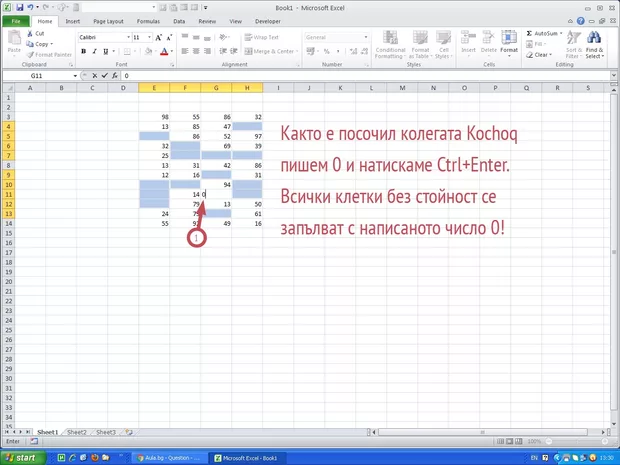Click Microsoft Excel - Book1 taskbar button
Viewport: 620px width, 465px height.
point(246,458)
